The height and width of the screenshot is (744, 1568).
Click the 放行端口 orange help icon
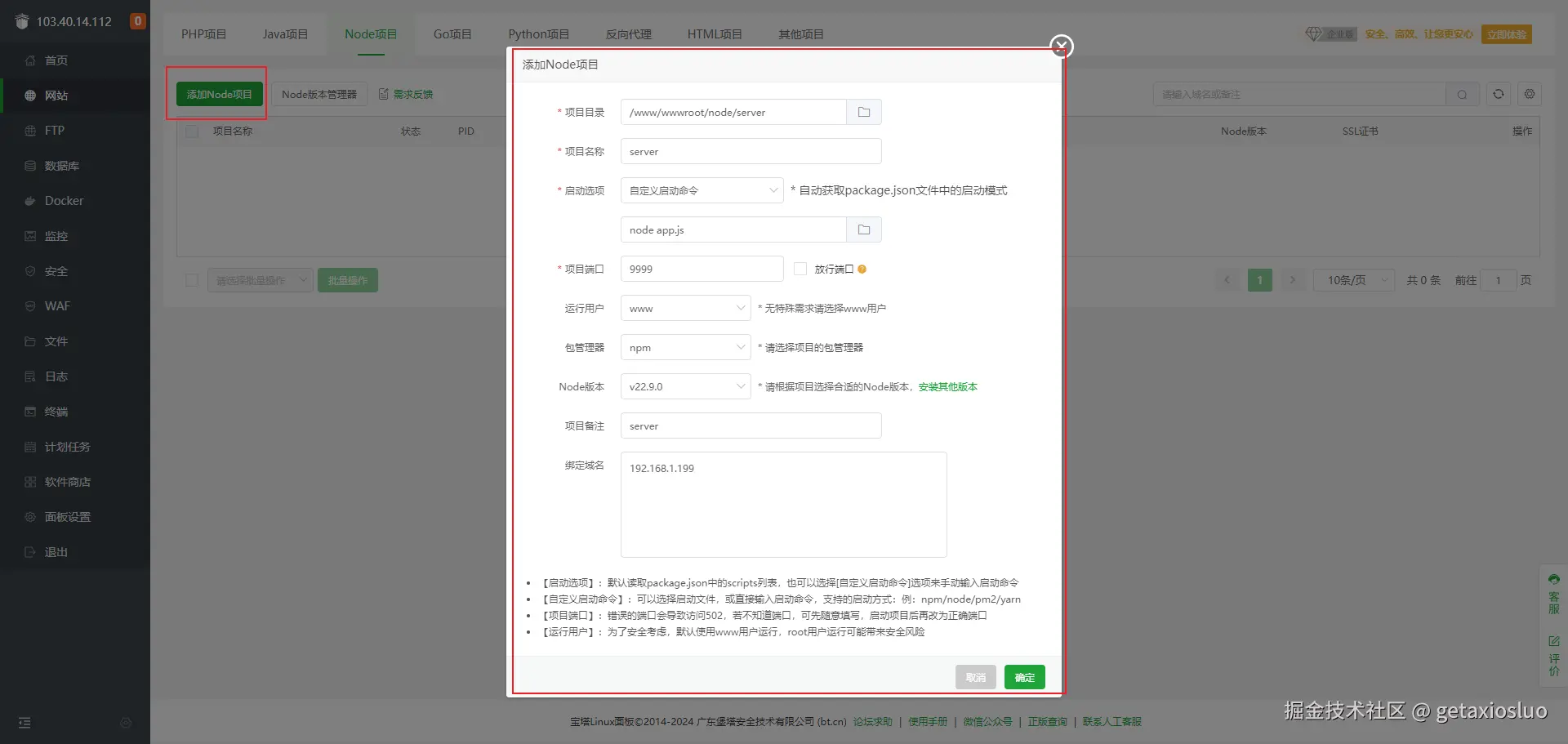[x=862, y=270]
